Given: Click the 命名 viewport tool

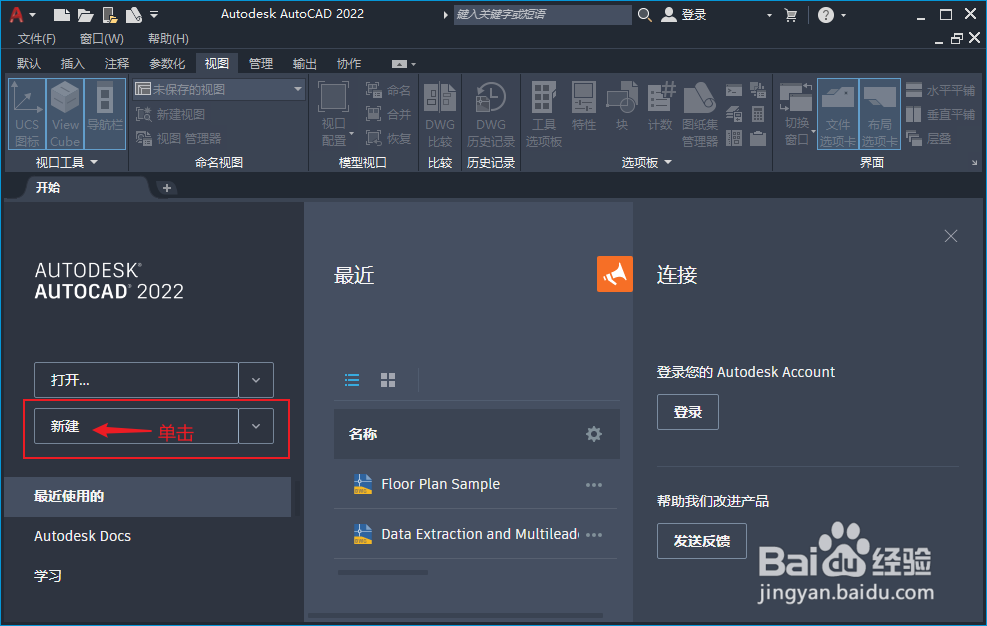Looking at the screenshot, I should [388, 91].
